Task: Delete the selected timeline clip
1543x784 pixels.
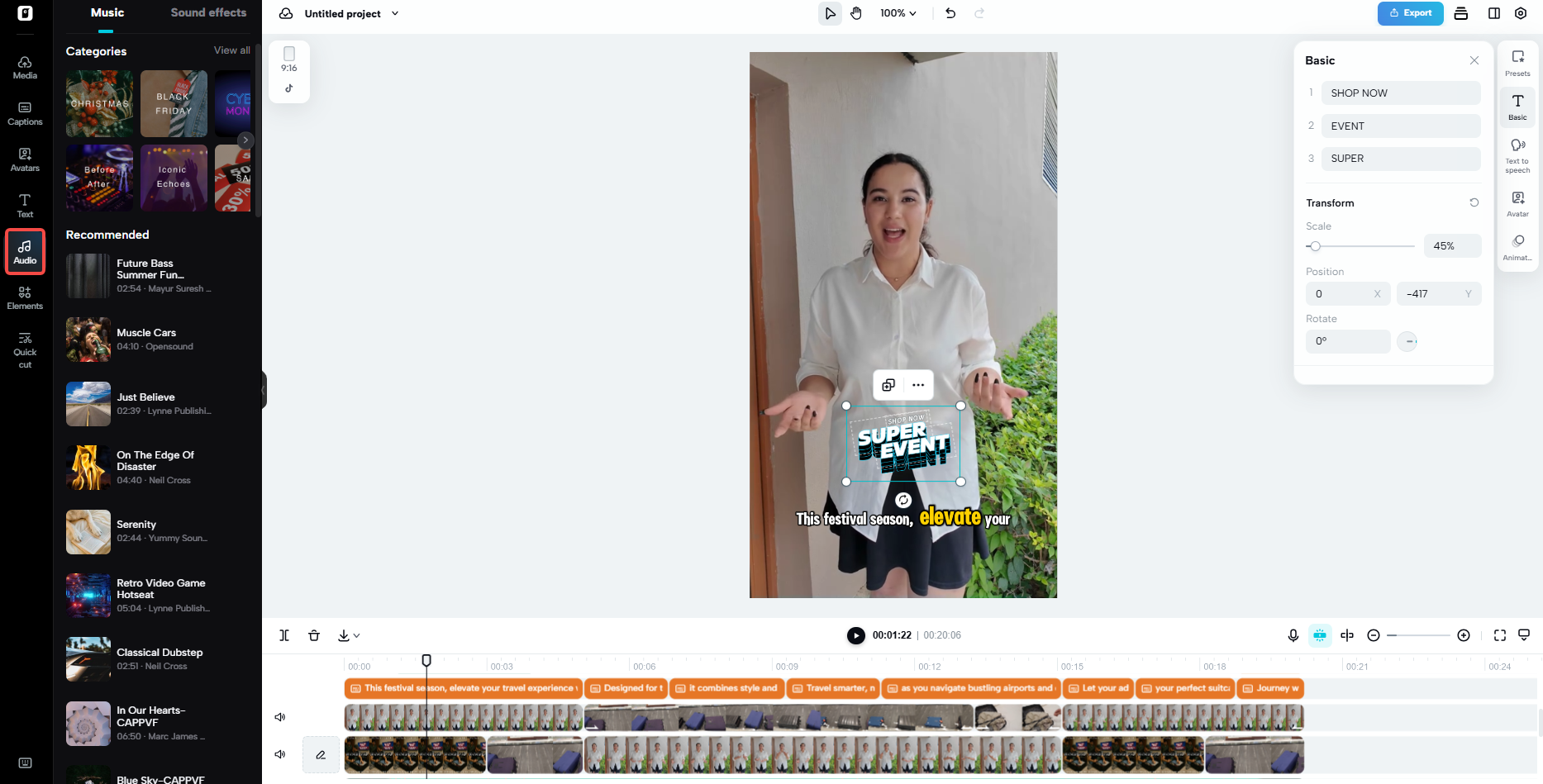Action: coord(314,635)
